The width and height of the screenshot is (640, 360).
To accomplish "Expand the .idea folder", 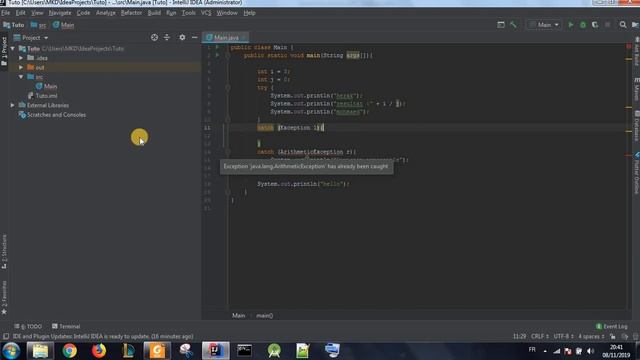I will pyautogui.click(x=21, y=58).
